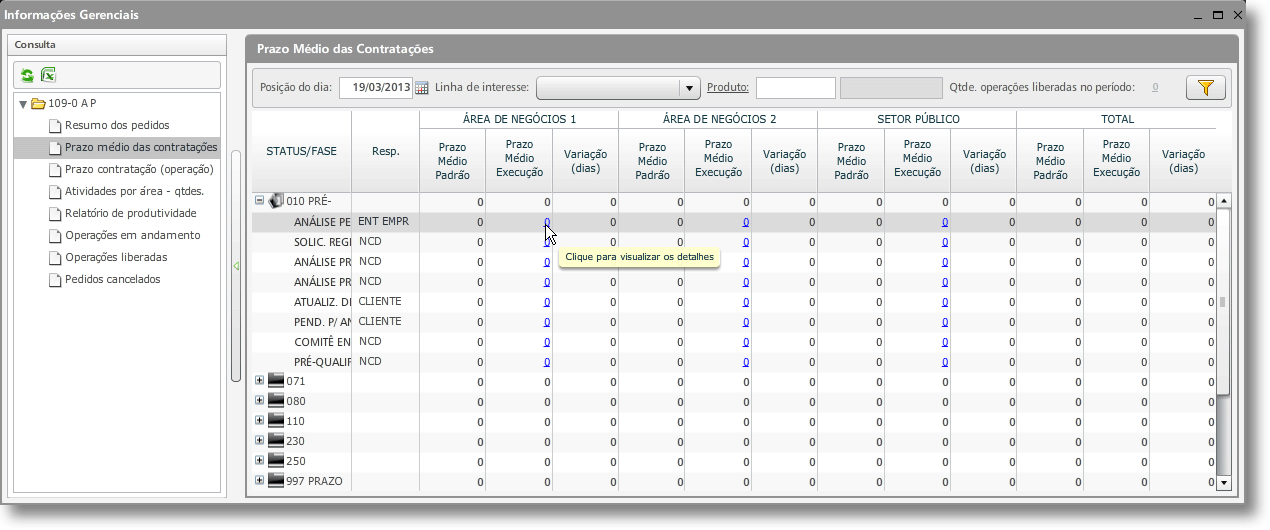Open Pedidos cancelados
1270x530 pixels.
pos(113,279)
